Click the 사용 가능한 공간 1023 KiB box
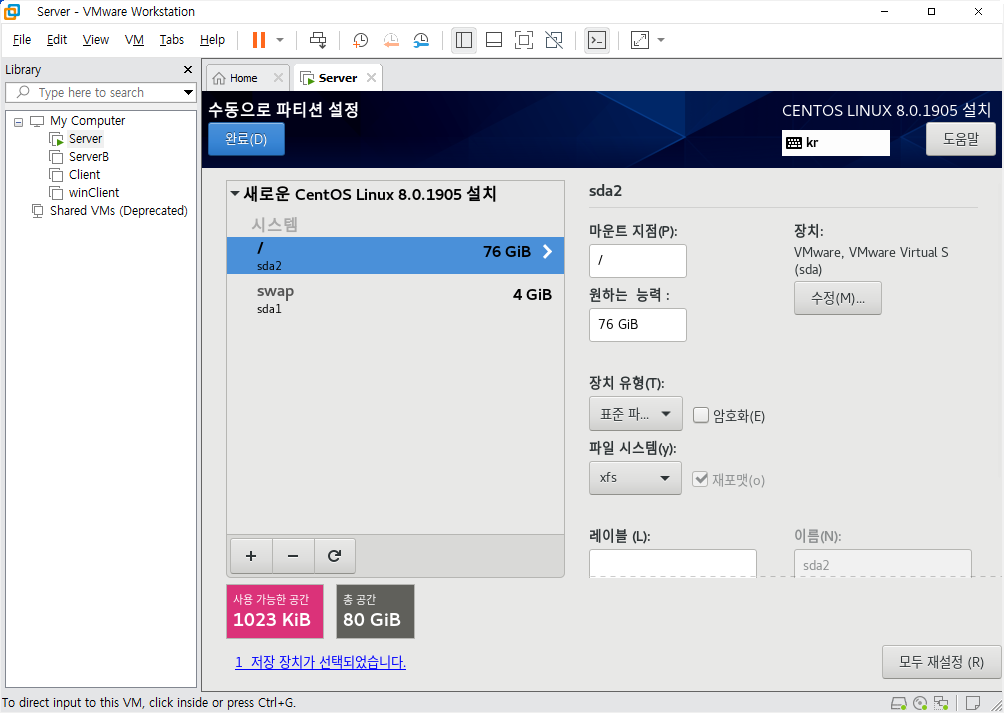 point(275,611)
